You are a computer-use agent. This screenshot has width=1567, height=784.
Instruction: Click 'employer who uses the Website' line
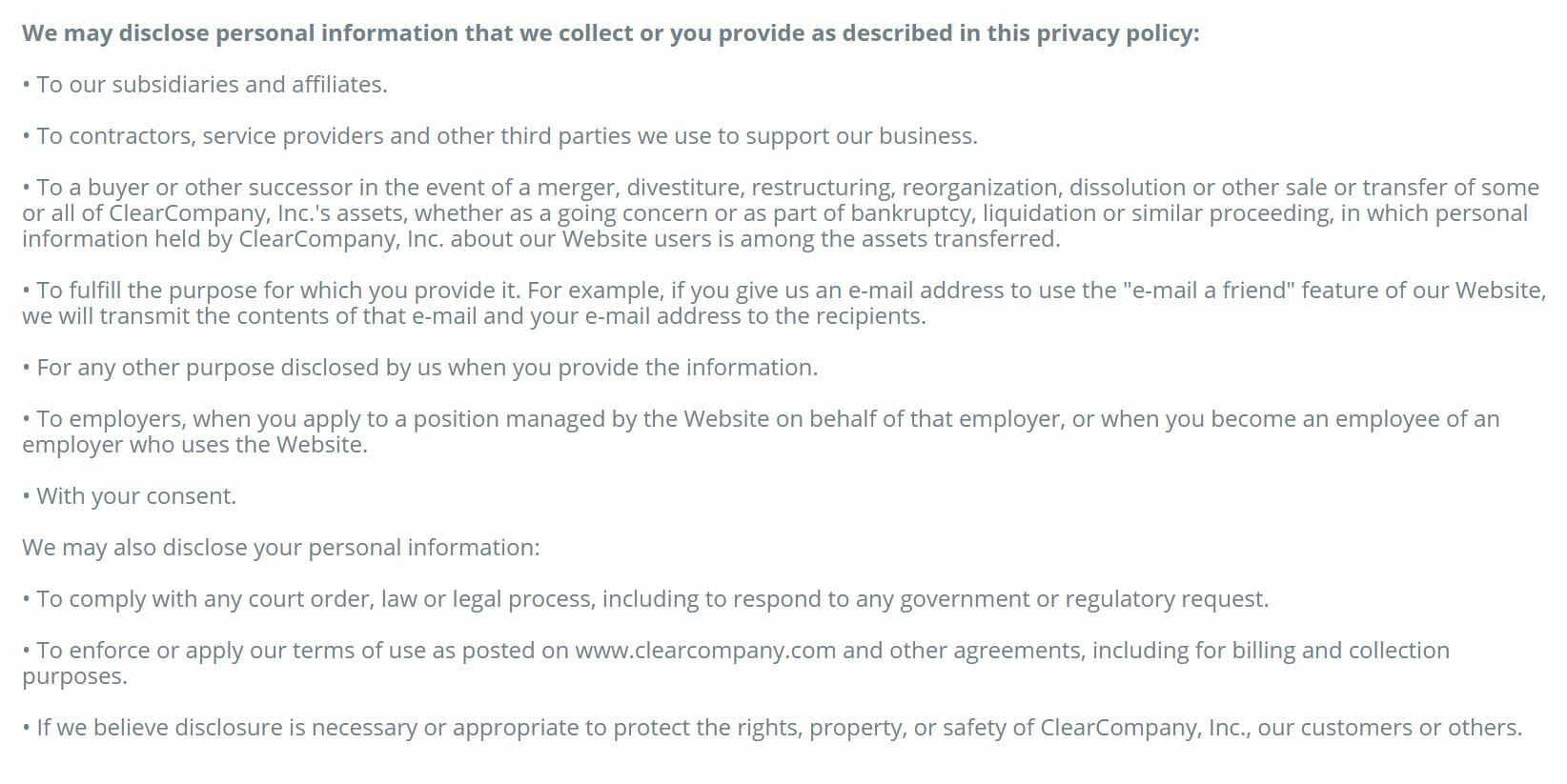click(x=194, y=445)
